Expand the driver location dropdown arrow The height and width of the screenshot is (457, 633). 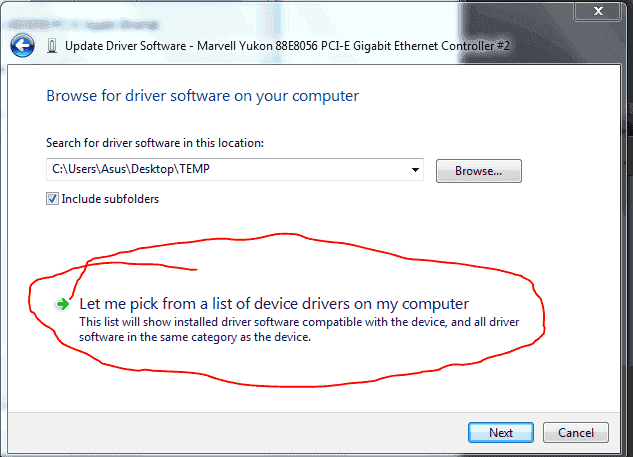(x=415, y=170)
